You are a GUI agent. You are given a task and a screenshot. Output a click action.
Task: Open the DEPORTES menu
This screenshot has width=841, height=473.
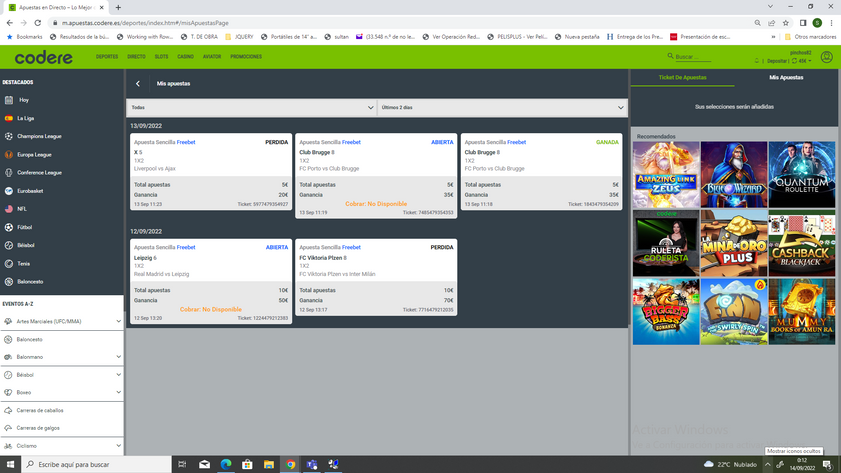(107, 57)
